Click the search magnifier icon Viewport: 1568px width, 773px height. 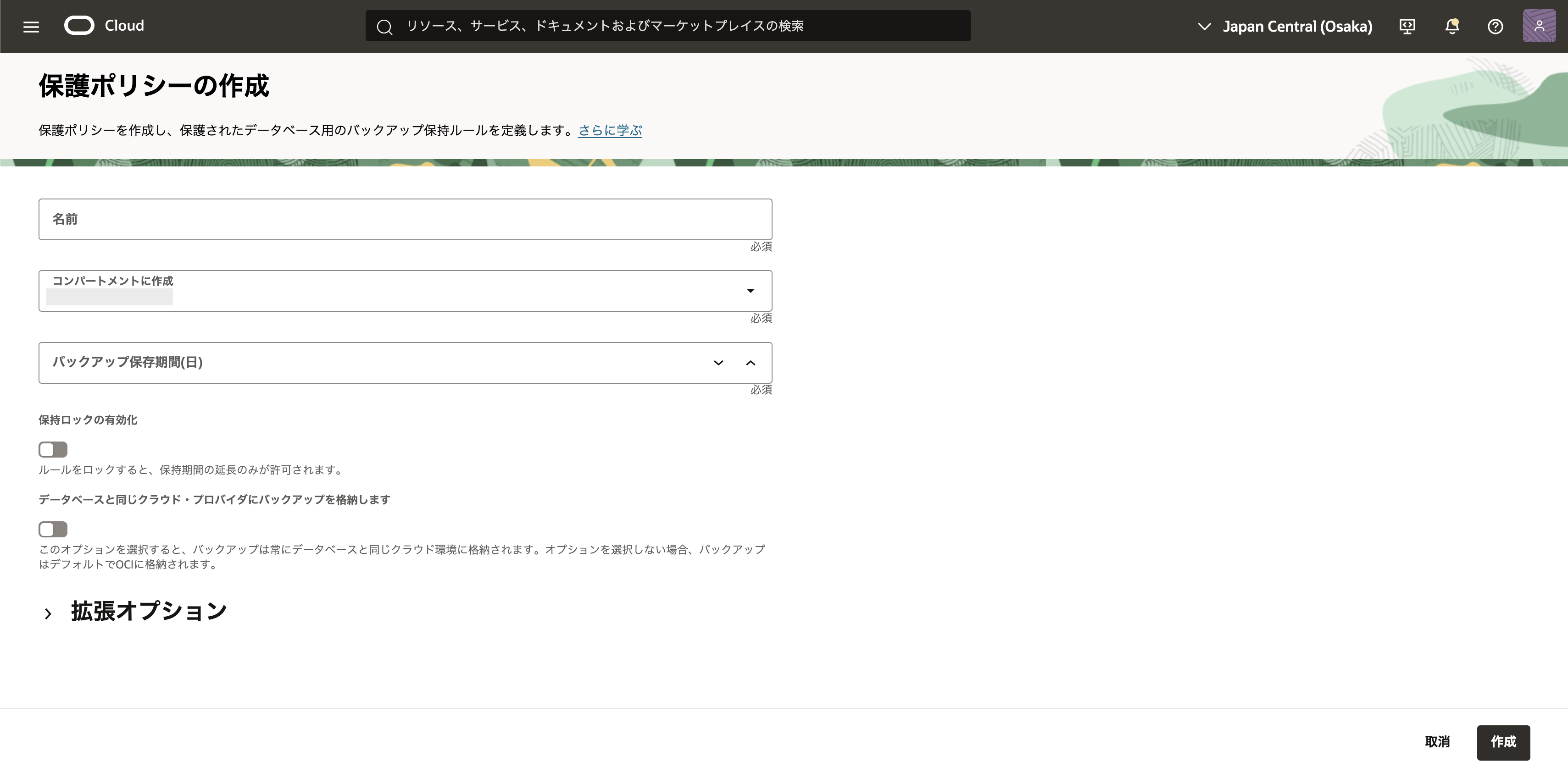click(384, 27)
